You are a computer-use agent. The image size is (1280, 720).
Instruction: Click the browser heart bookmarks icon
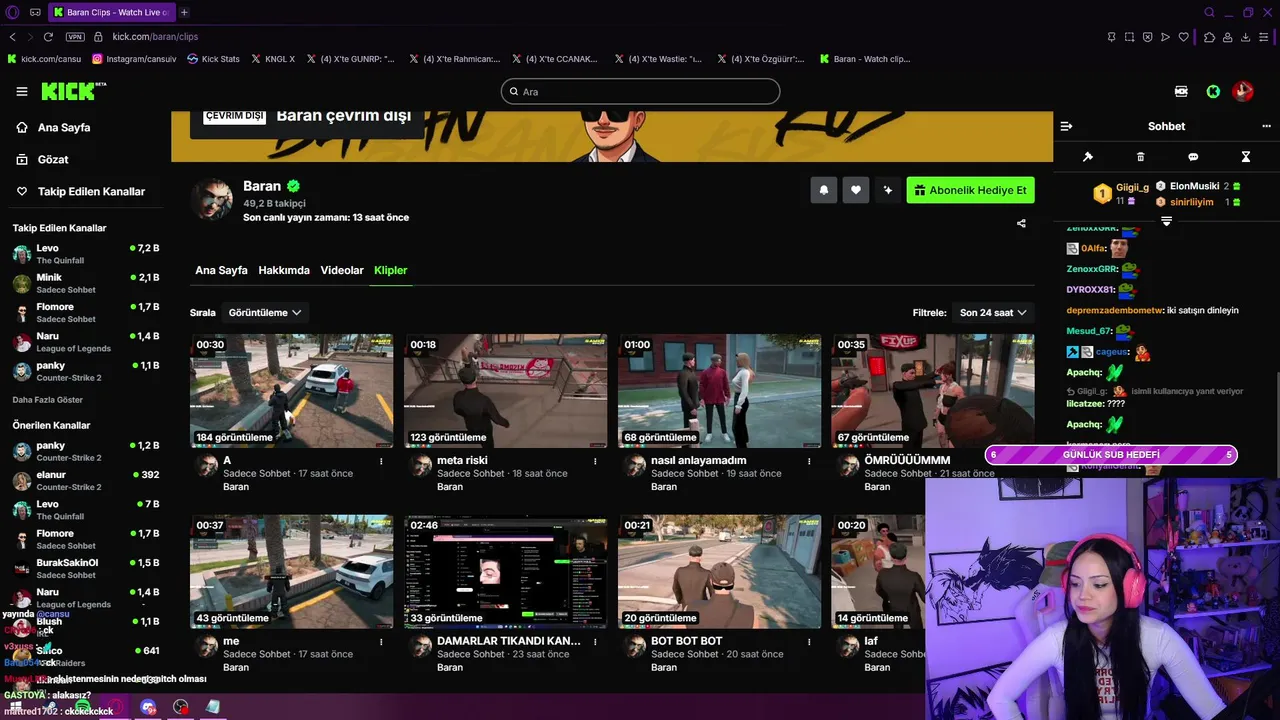click(1184, 37)
